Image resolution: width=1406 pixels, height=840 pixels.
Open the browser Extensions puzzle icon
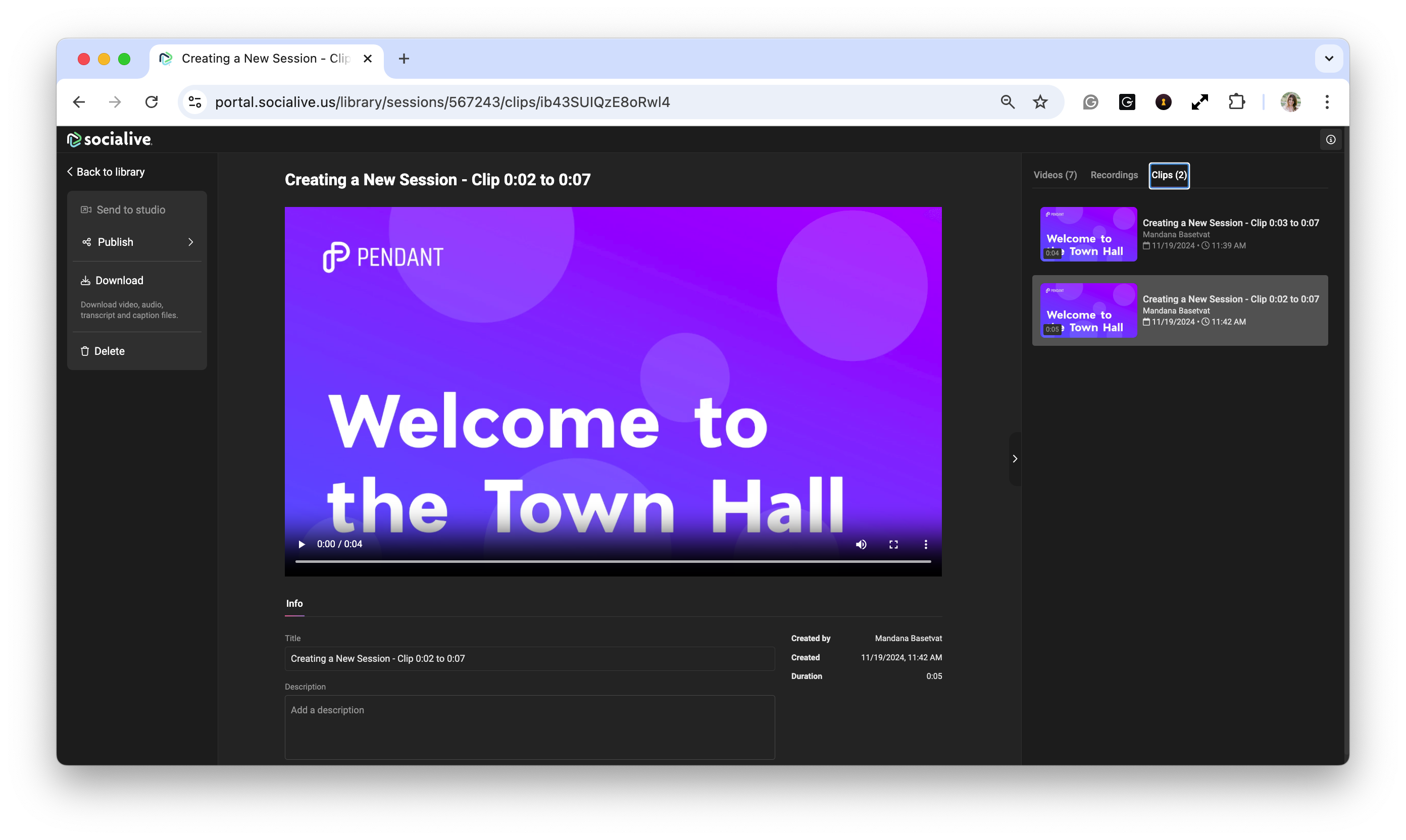pyautogui.click(x=1237, y=102)
